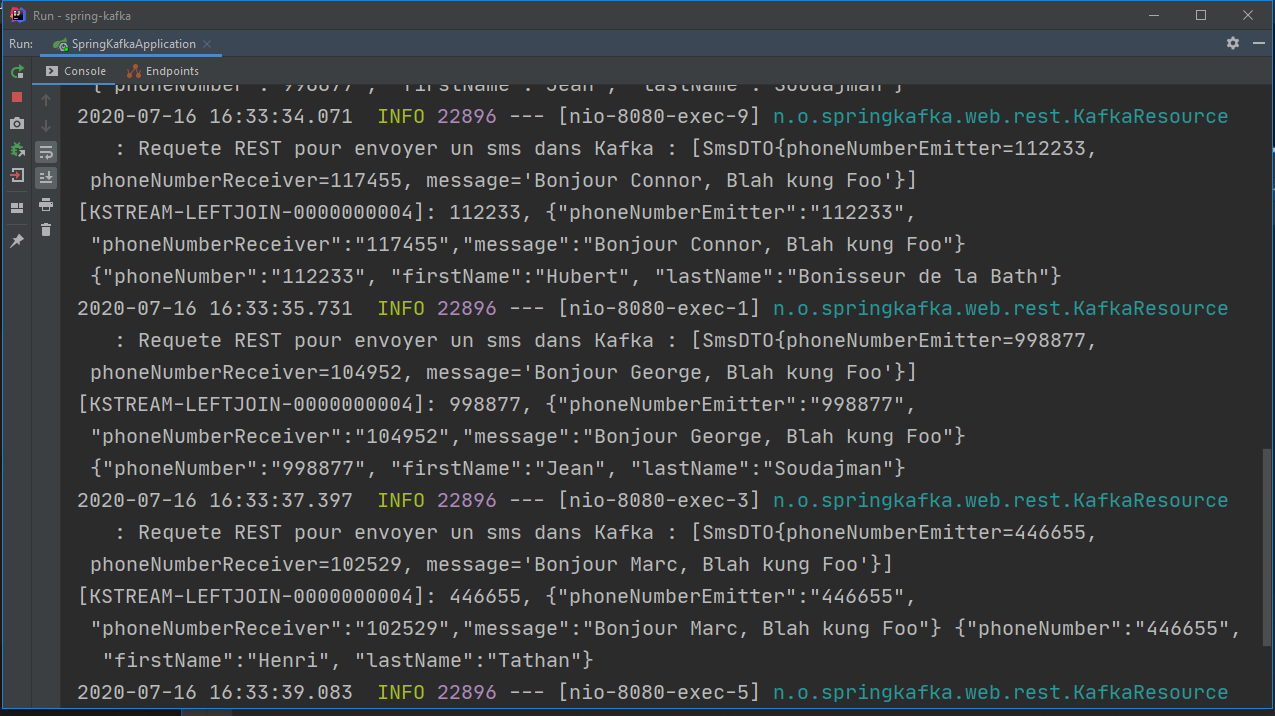The width and height of the screenshot is (1275, 716).
Task: Maximize the Run - spring-kafka window
Action: [x=1201, y=15]
